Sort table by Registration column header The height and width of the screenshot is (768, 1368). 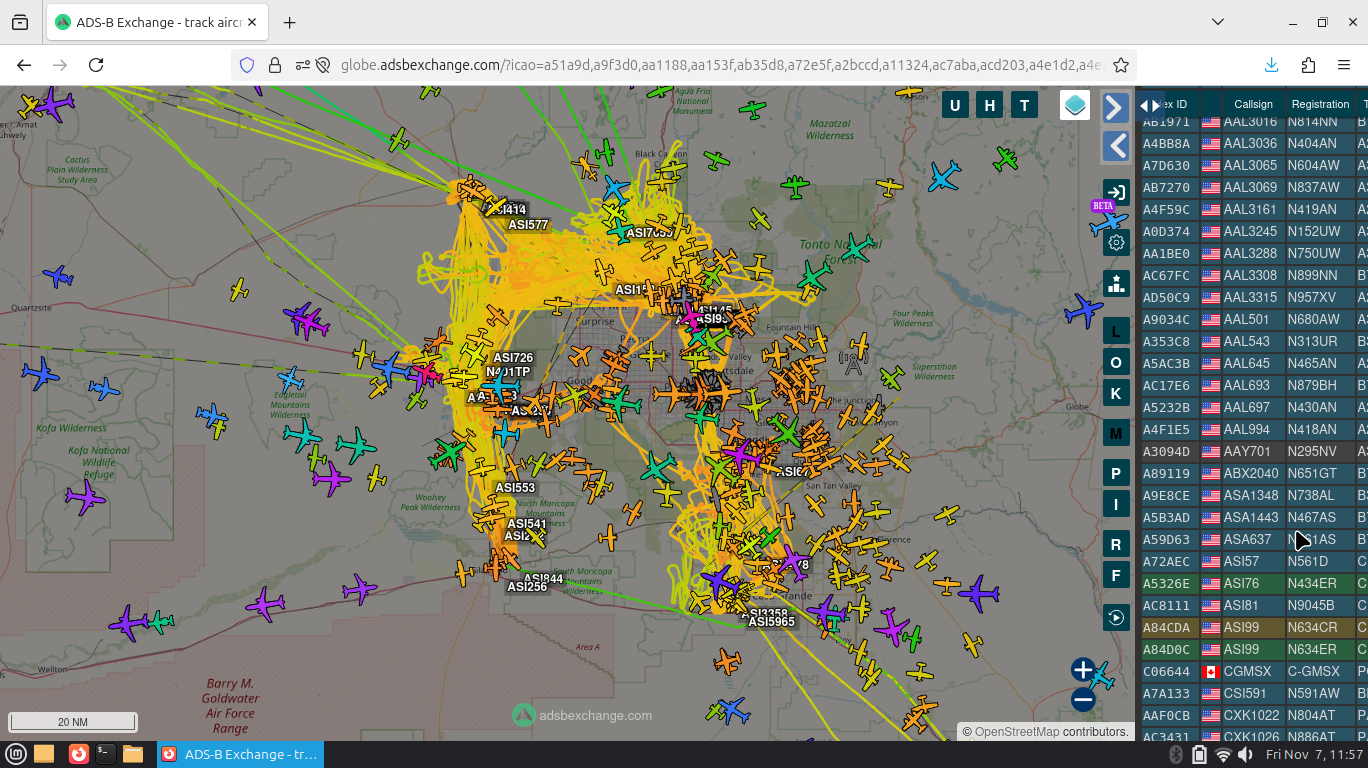click(1320, 104)
